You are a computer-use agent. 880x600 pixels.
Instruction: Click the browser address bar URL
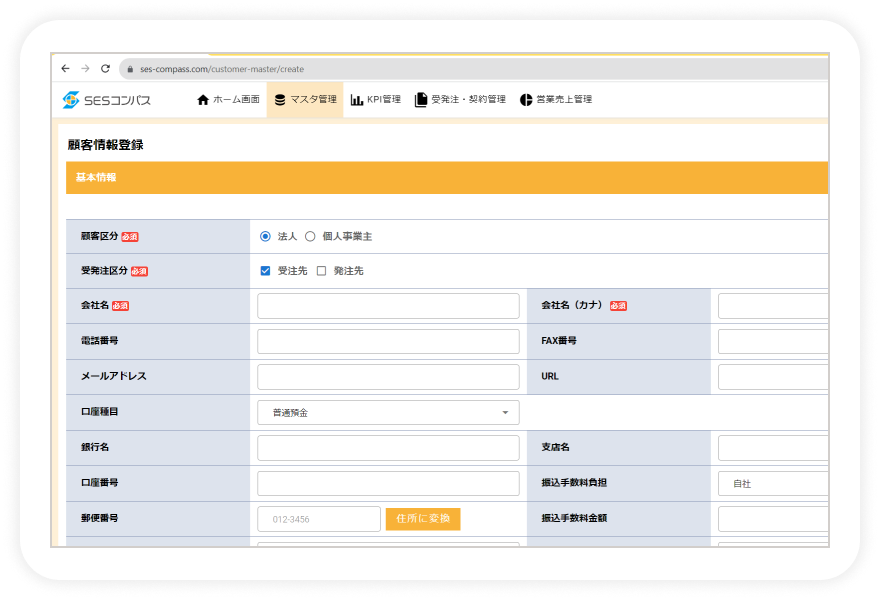tap(222, 69)
